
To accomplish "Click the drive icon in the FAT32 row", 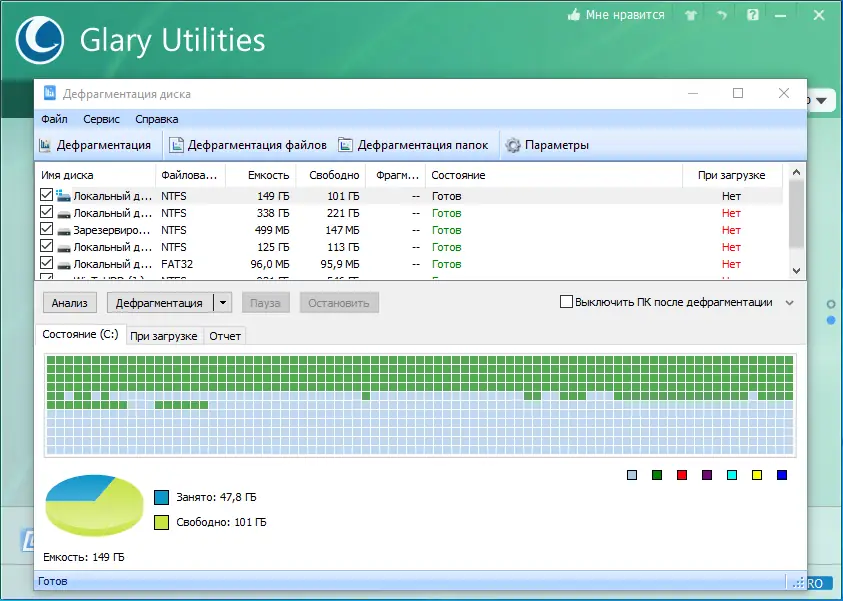I will click(x=64, y=265).
